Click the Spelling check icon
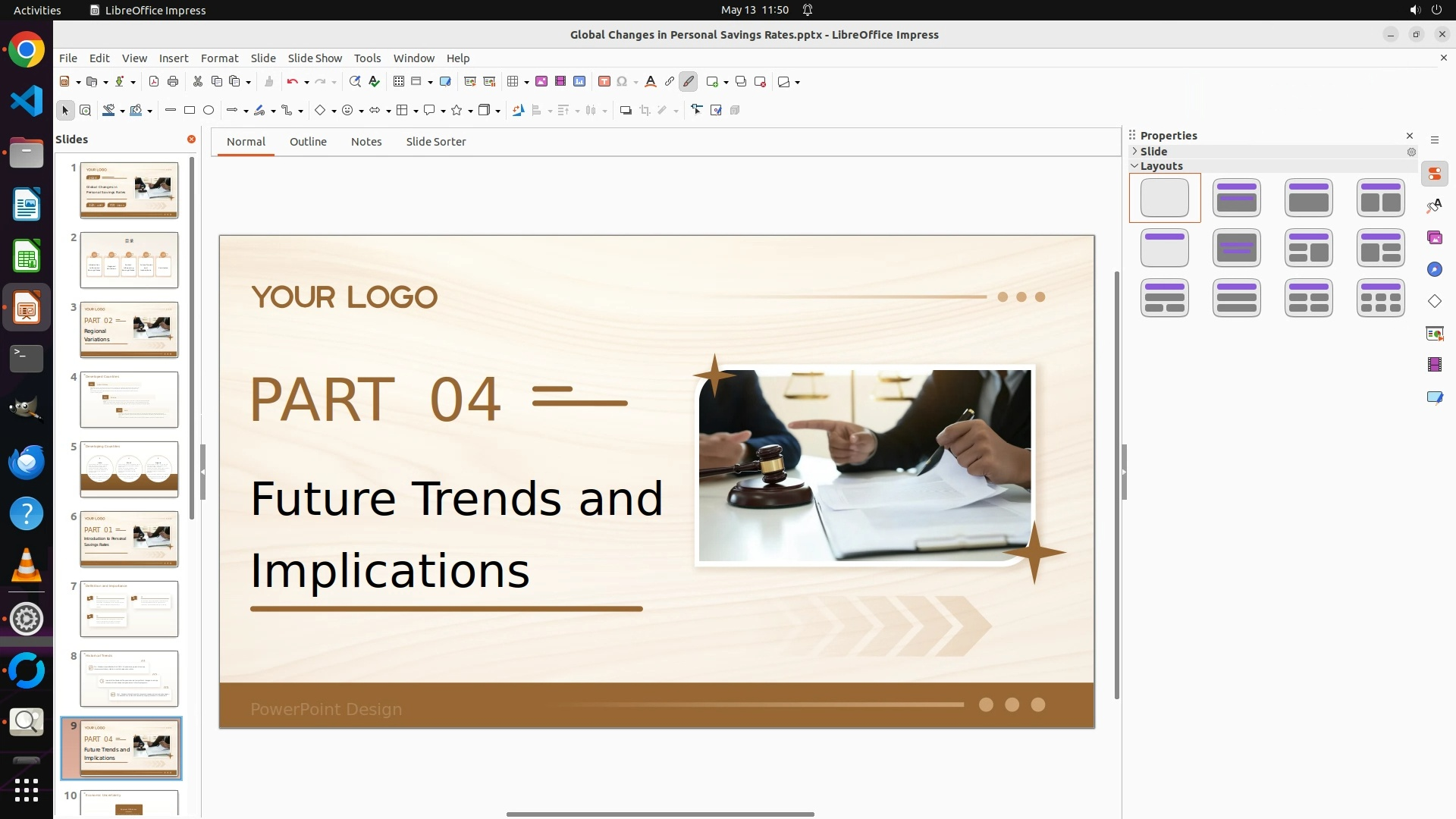 click(x=374, y=82)
